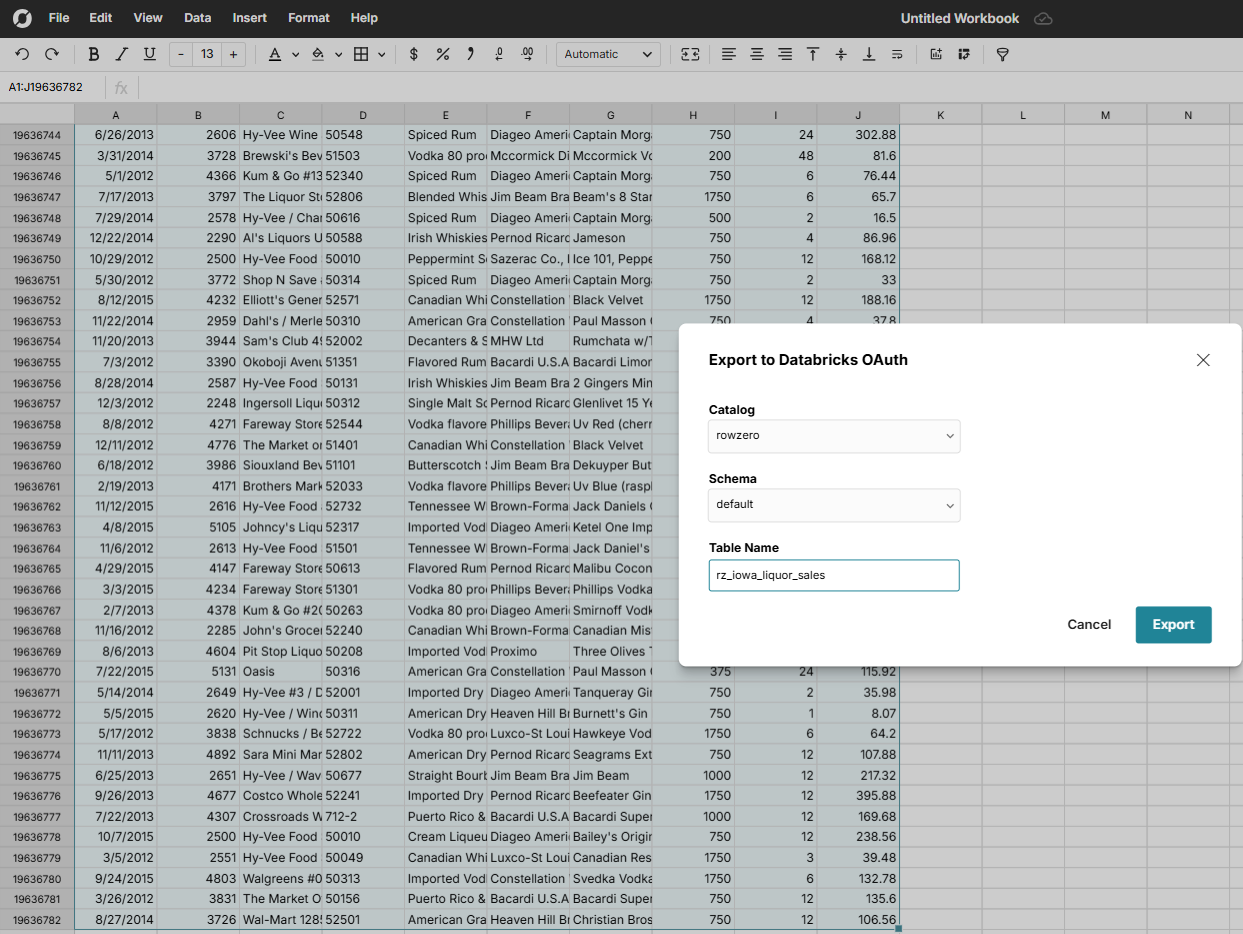Viewport: 1243px width, 934px height.
Task: Center align the cell contents
Action: pyautogui.click(x=757, y=54)
